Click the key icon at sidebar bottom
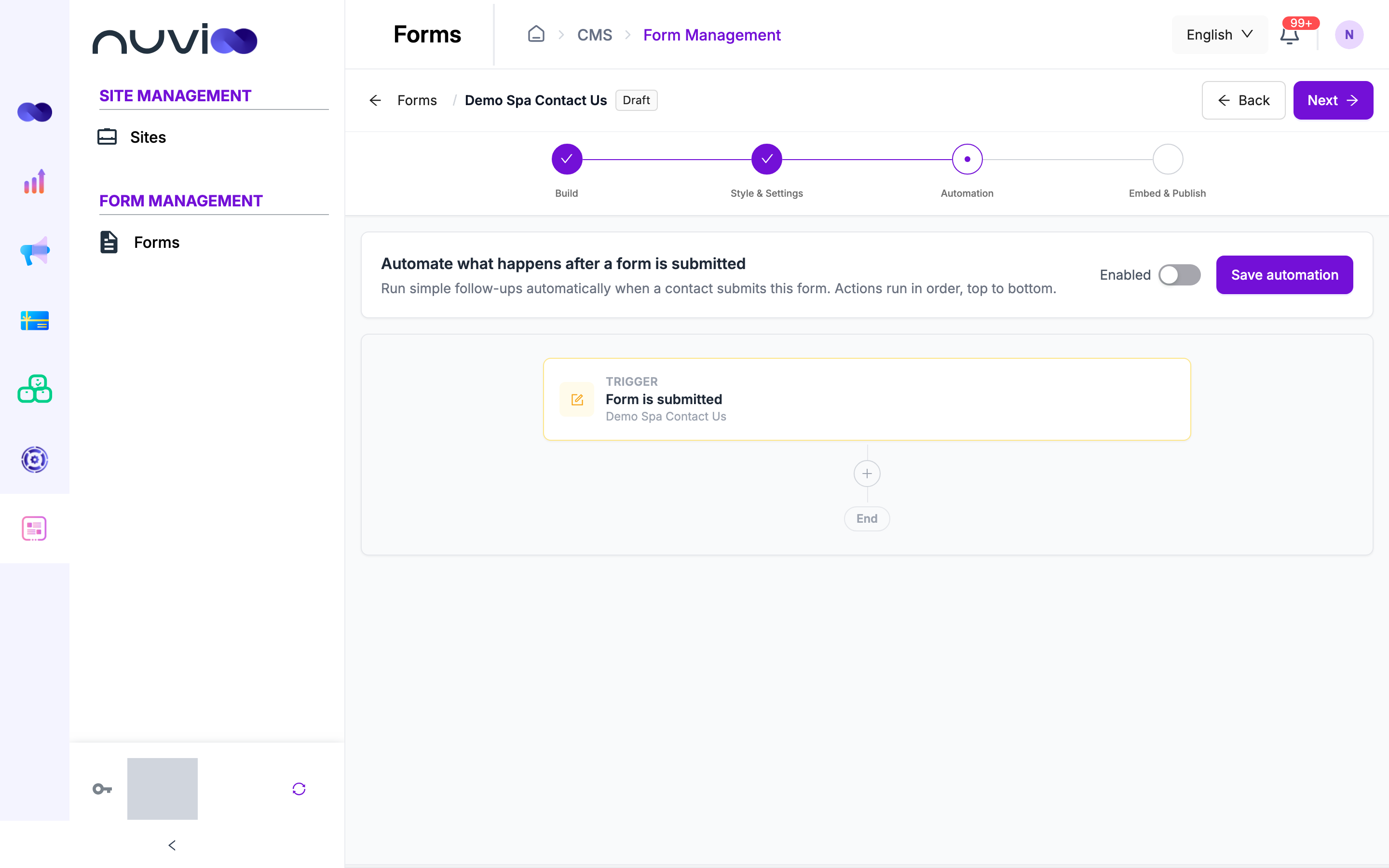 [102, 789]
